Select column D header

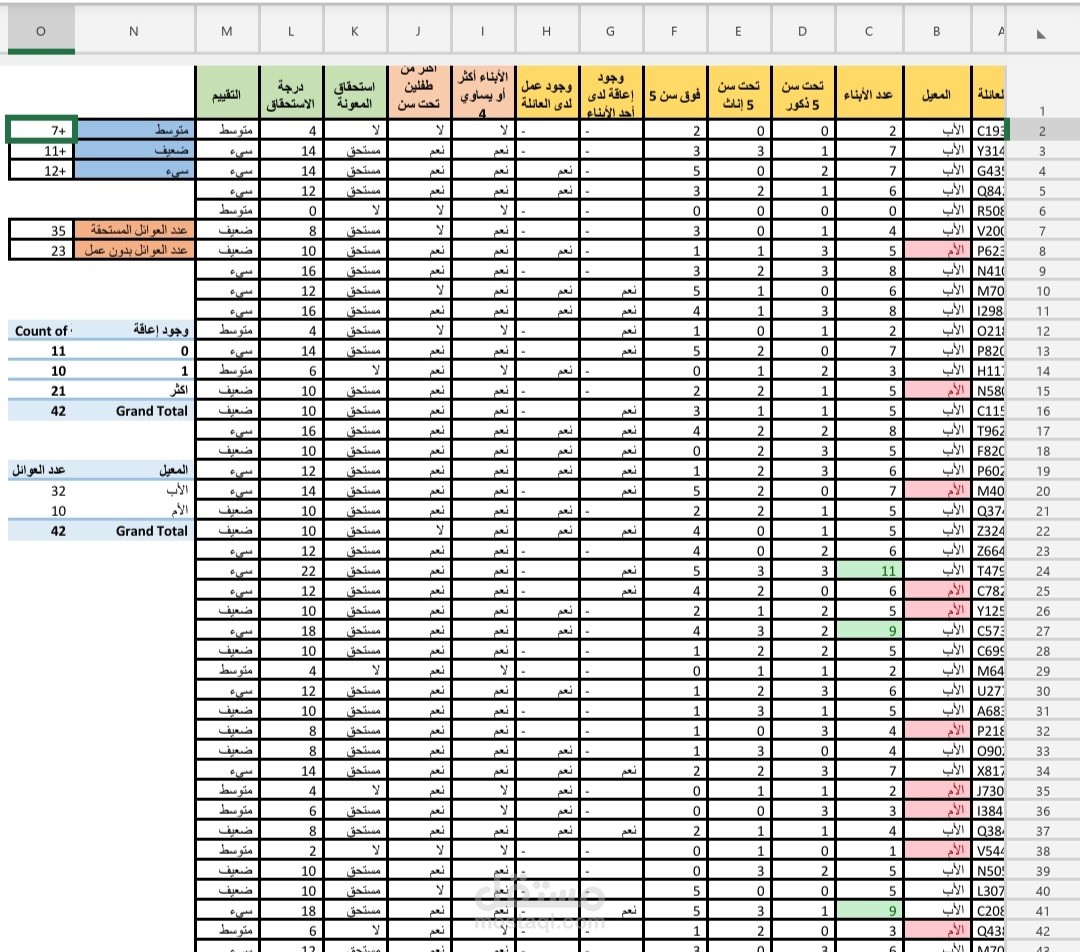point(802,31)
